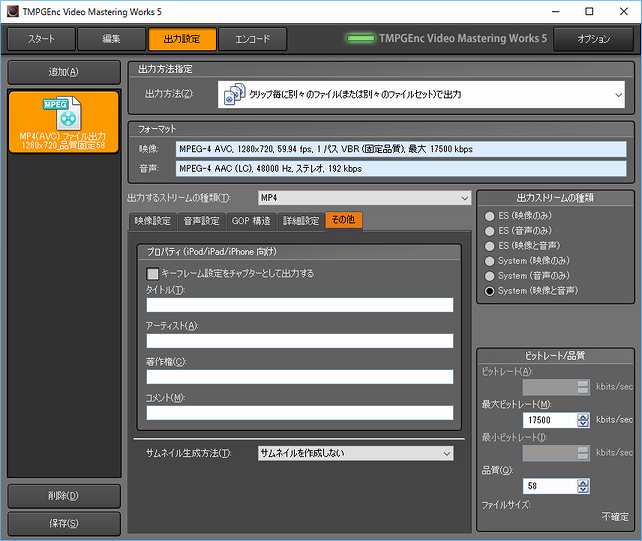Screen dimensions: 642x541
Task: Click the アーティスト input field
Action: (x=300, y=341)
